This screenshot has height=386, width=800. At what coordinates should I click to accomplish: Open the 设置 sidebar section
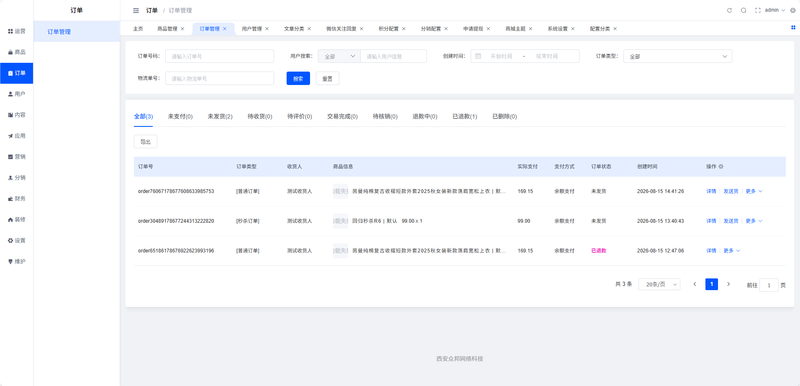point(16,240)
